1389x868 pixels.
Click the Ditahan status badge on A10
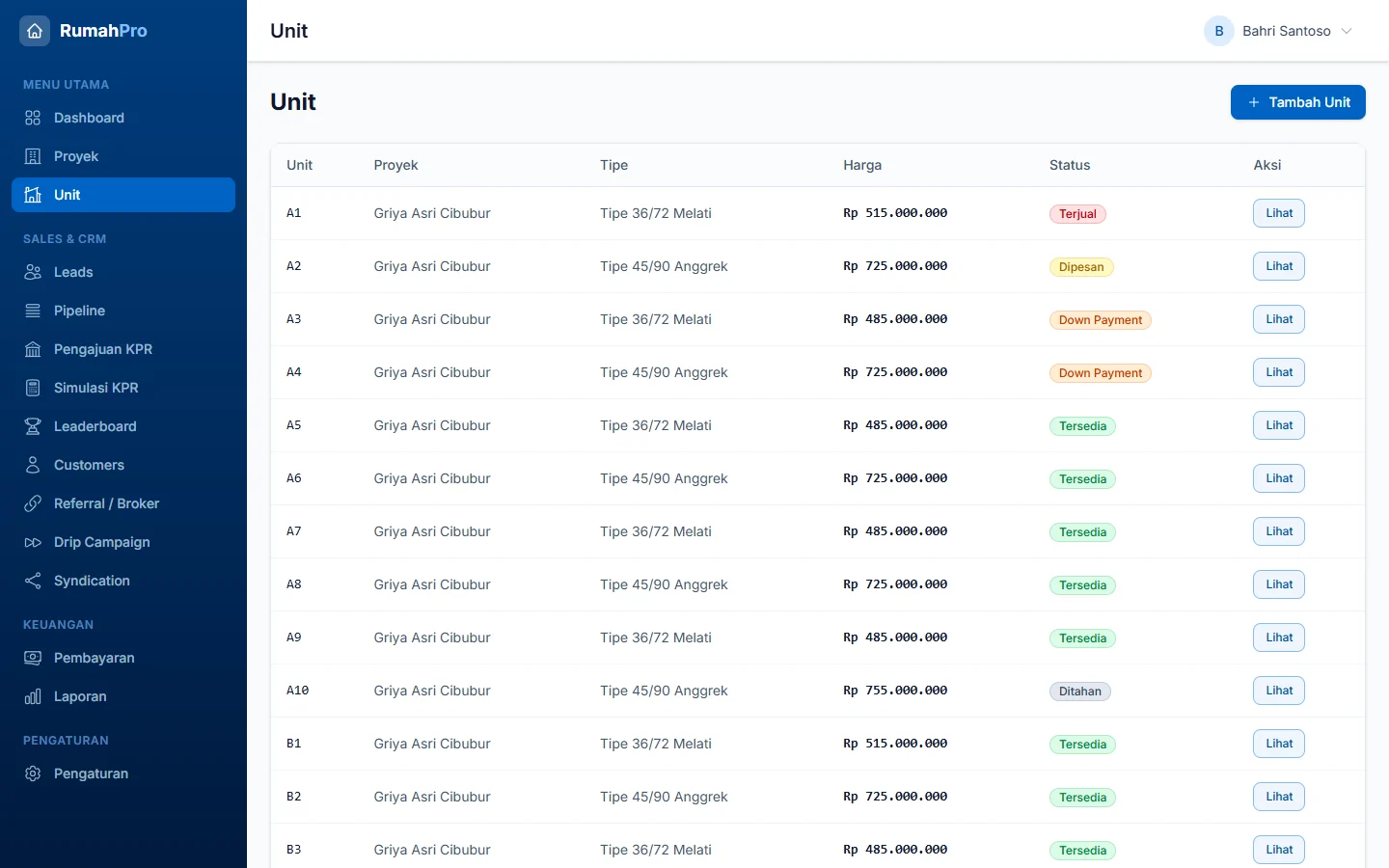(1080, 692)
